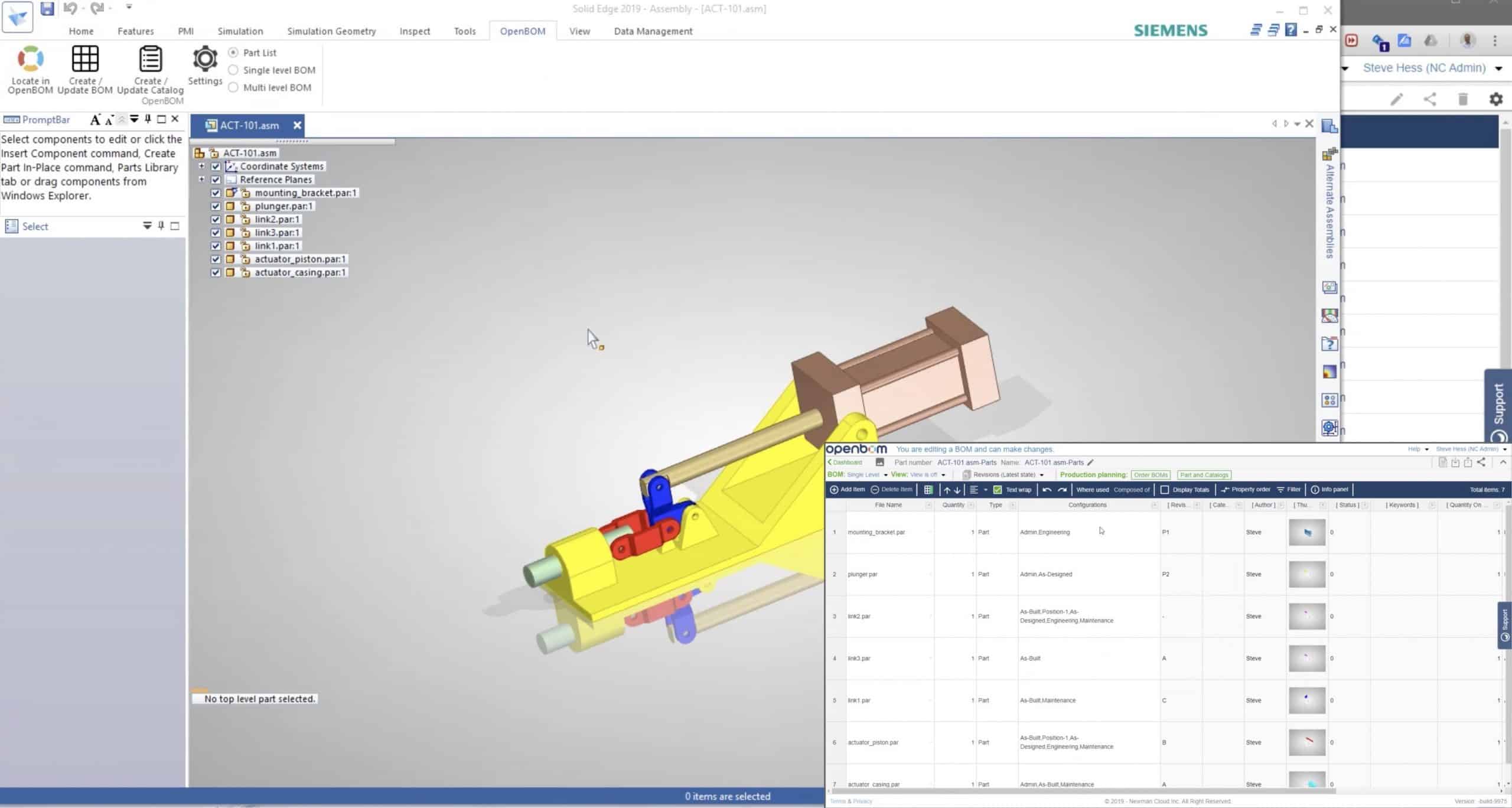The image size is (1512, 808).
Task: Click Locate in OpenBOM icon
Action: click(30, 59)
